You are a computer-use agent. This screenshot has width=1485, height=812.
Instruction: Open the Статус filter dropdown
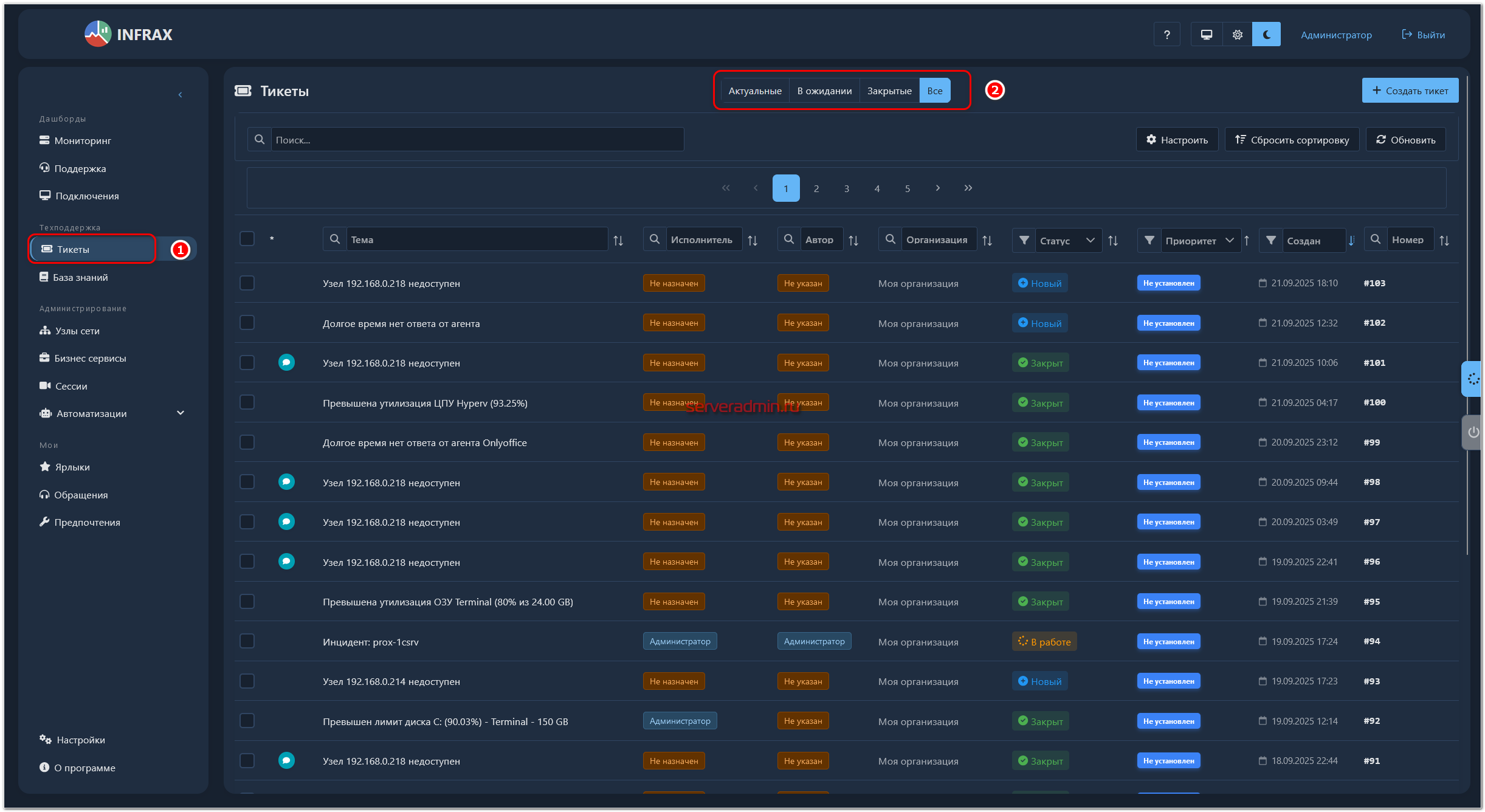pos(1069,240)
